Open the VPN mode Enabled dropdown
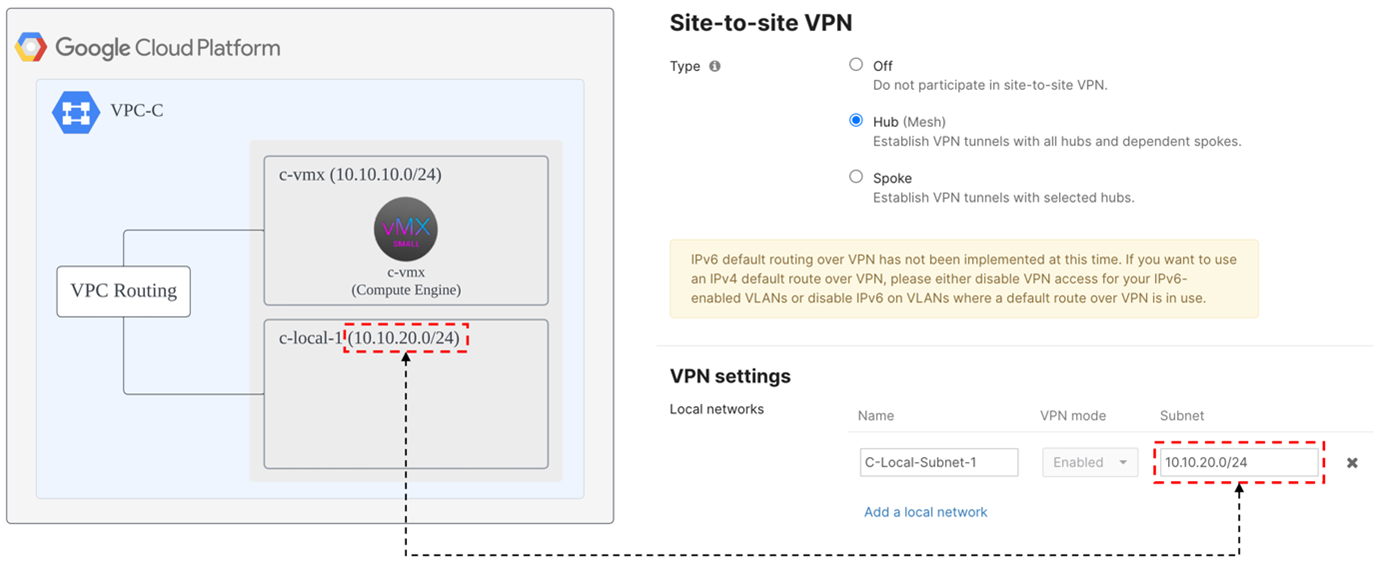The height and width of the screenshot is (568, 1379). 1089,462
